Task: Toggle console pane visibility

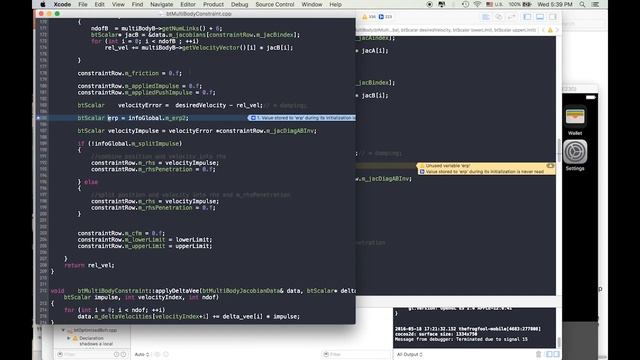Action: [556, 354]
